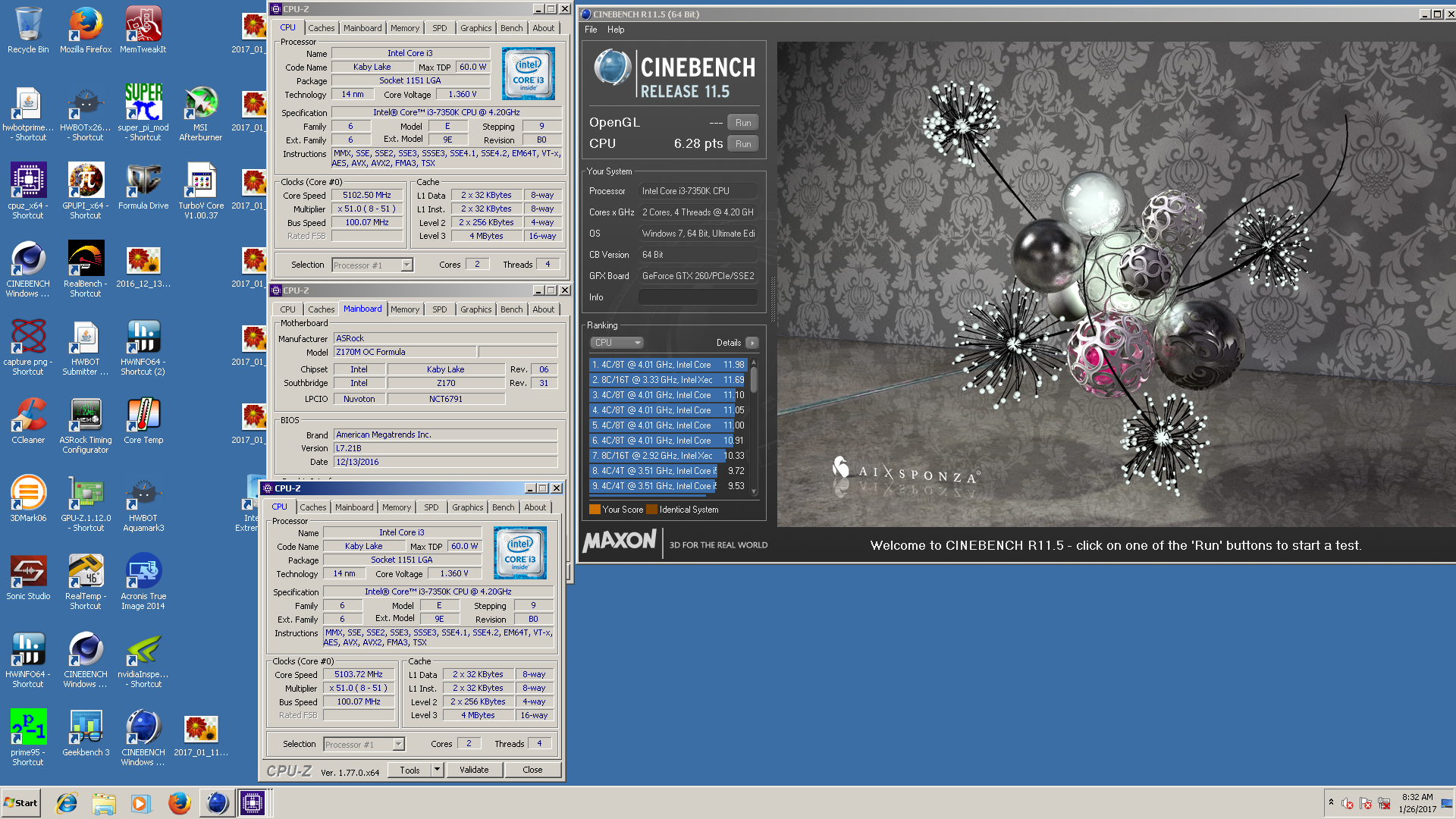This screenshot has height=819, width=1456.
Task: Launch the Mozilla Firefox desktop shortcut
Action: click(x=86, y=30)
